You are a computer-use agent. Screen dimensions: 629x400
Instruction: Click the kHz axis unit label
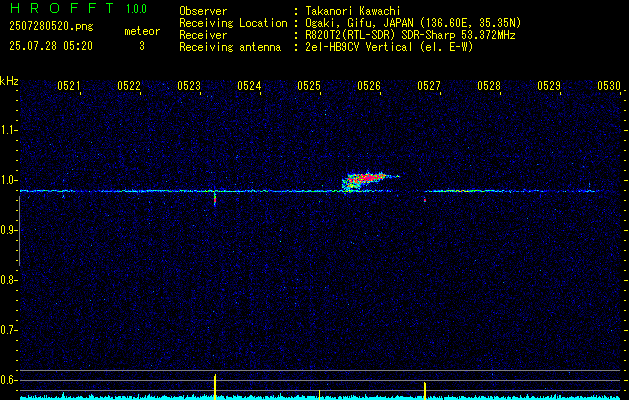(x=9, y=81)
